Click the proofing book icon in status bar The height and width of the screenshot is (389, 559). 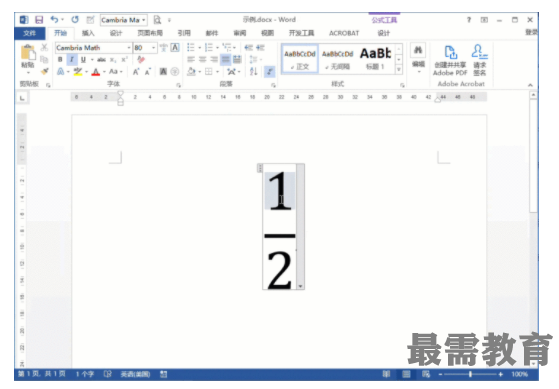[x=107, y=374]
